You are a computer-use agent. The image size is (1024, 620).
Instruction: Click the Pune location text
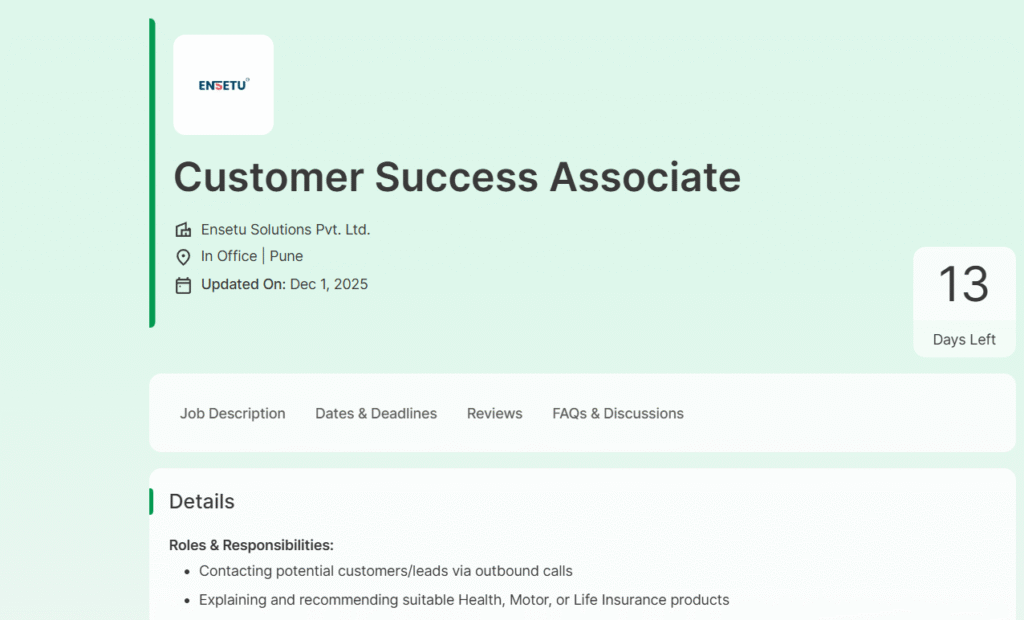(286, 256)
